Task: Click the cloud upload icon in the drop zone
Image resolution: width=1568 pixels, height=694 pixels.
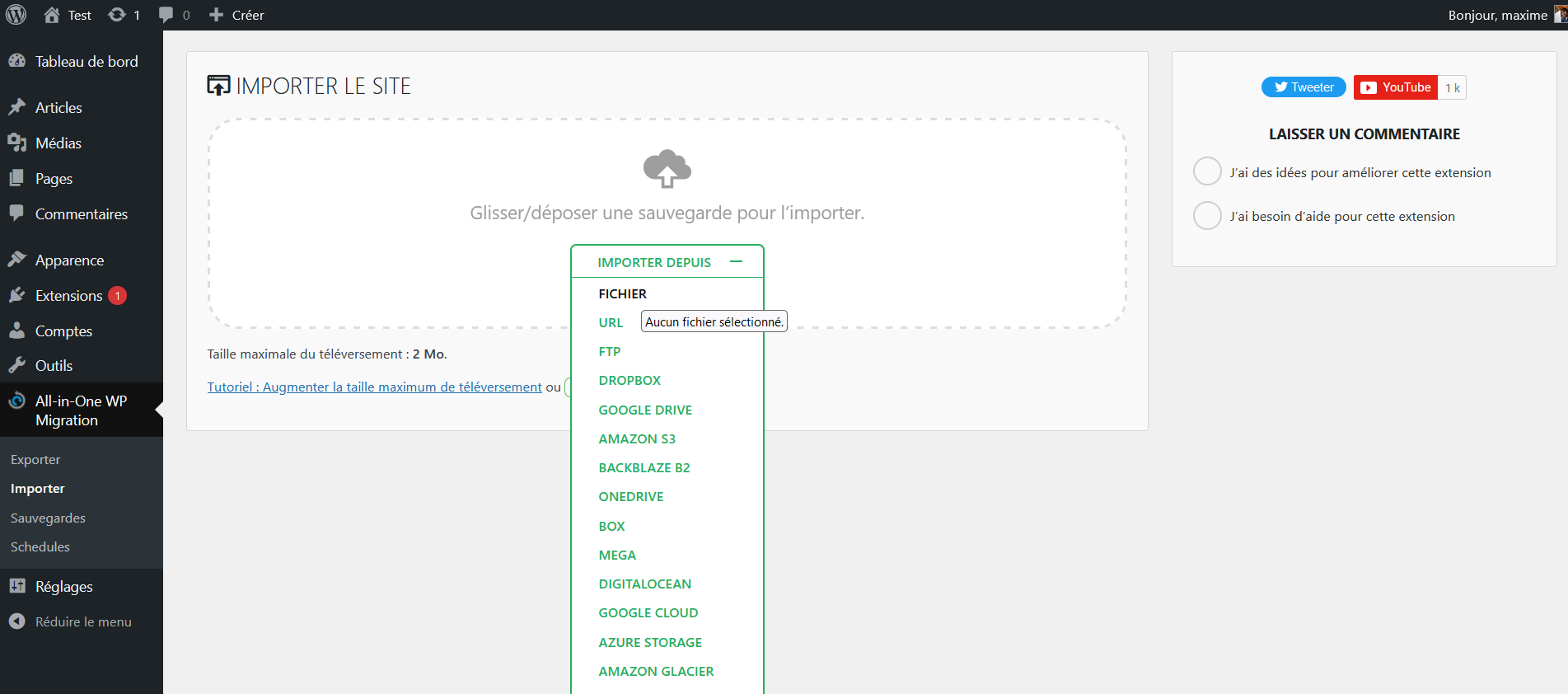Action: click(x=667, y=169)
